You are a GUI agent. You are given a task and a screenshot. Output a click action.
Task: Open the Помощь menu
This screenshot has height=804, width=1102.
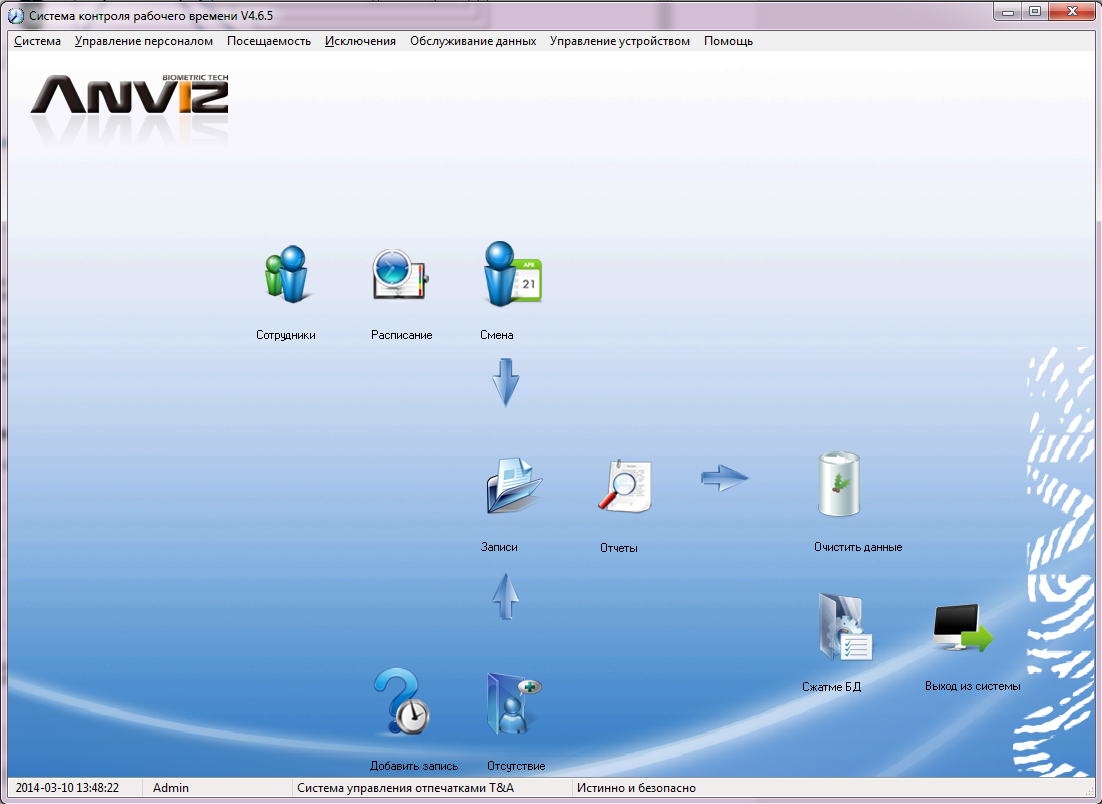[x=728, y=41]
